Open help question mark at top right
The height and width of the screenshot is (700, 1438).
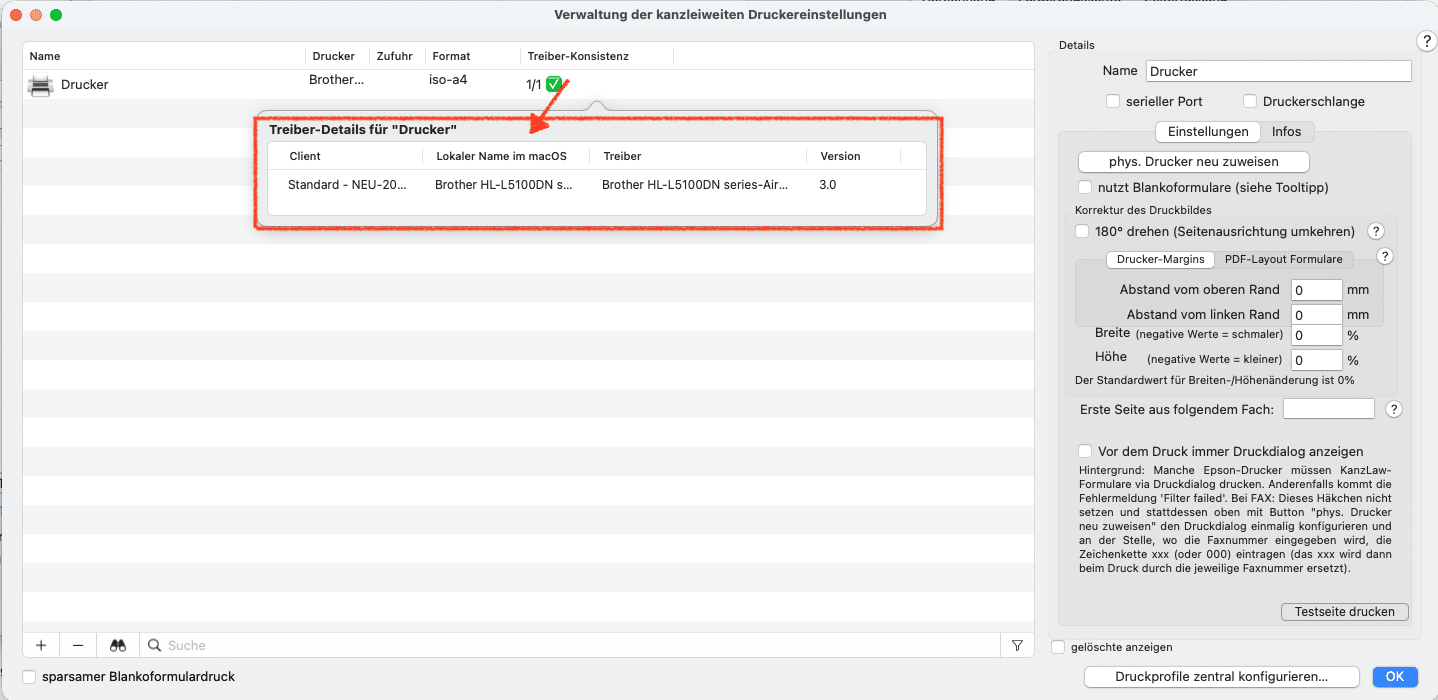click(x=1426, y=41)
